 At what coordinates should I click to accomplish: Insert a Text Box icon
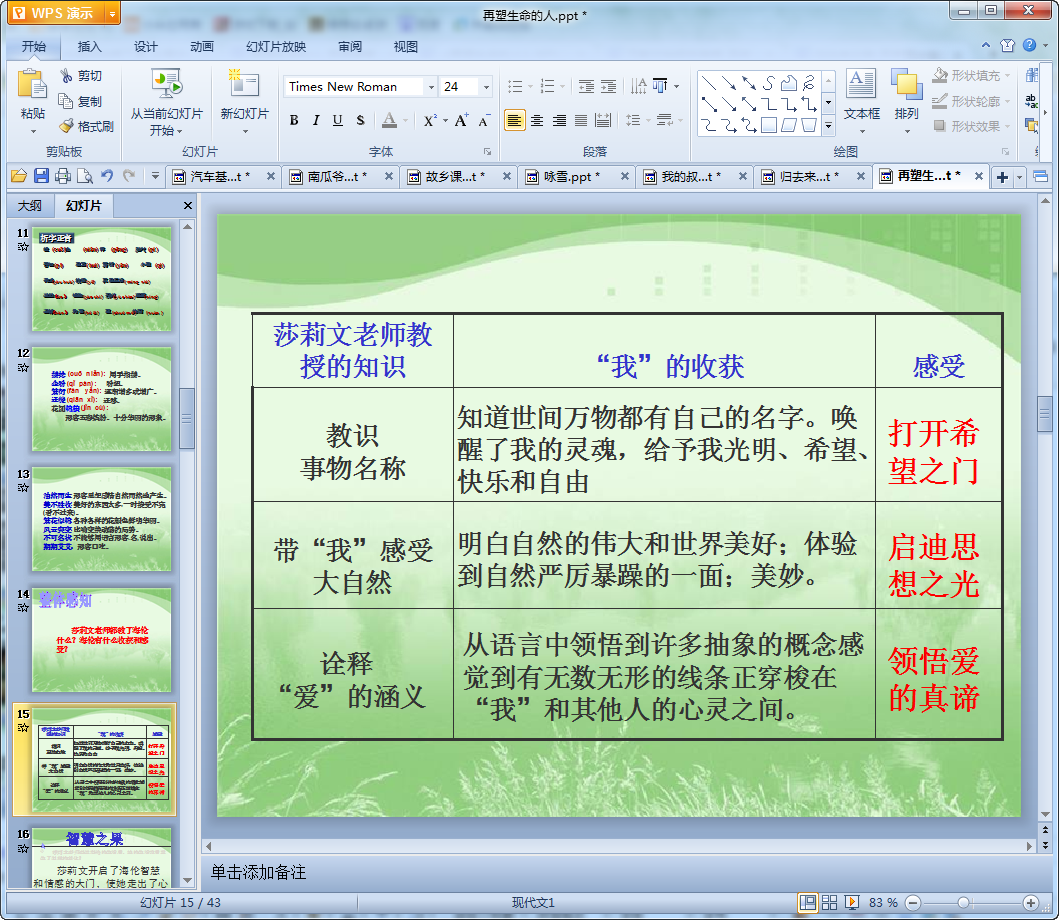pos(861,84)
